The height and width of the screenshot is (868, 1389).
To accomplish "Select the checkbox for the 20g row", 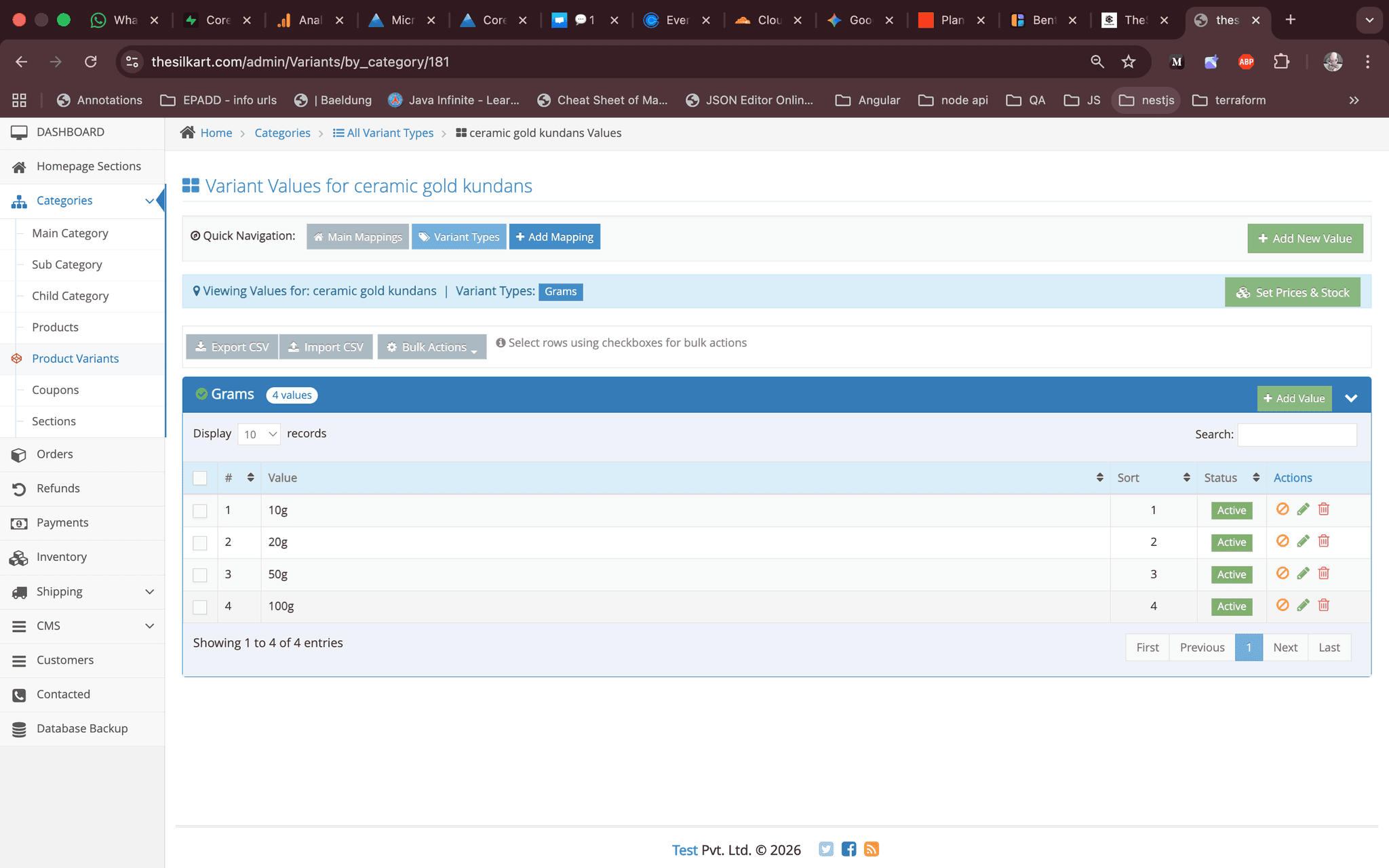I will tap(199, 542).
